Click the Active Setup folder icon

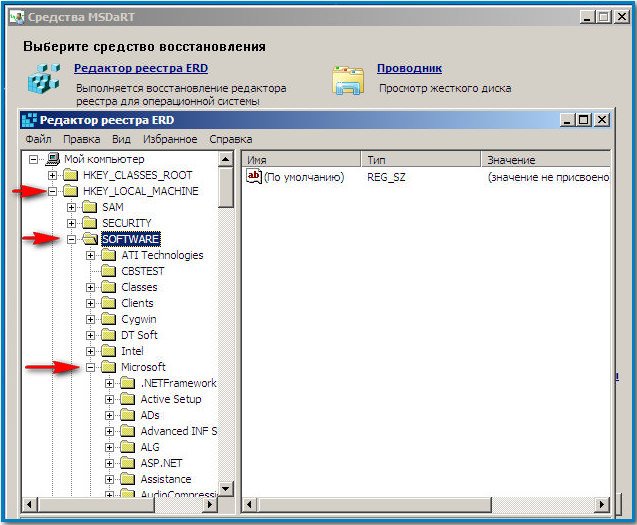pyautogui.click(x=128, y=399)
